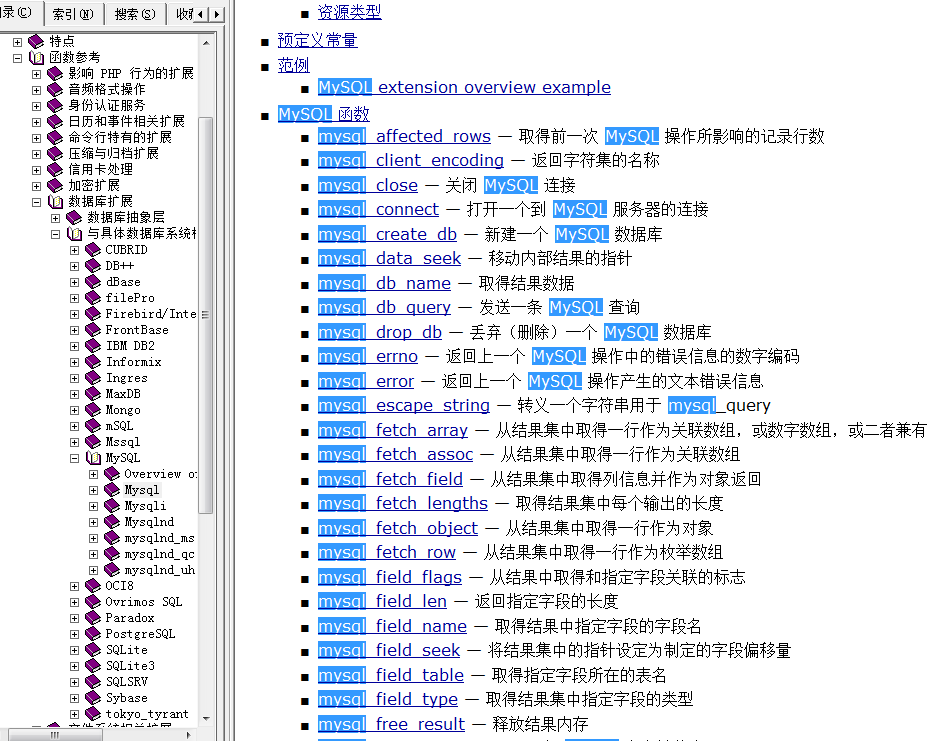This screenshot has width=930, height=741.
Task: Click the tree panel scroll down arrow
Action: [206, 718]
